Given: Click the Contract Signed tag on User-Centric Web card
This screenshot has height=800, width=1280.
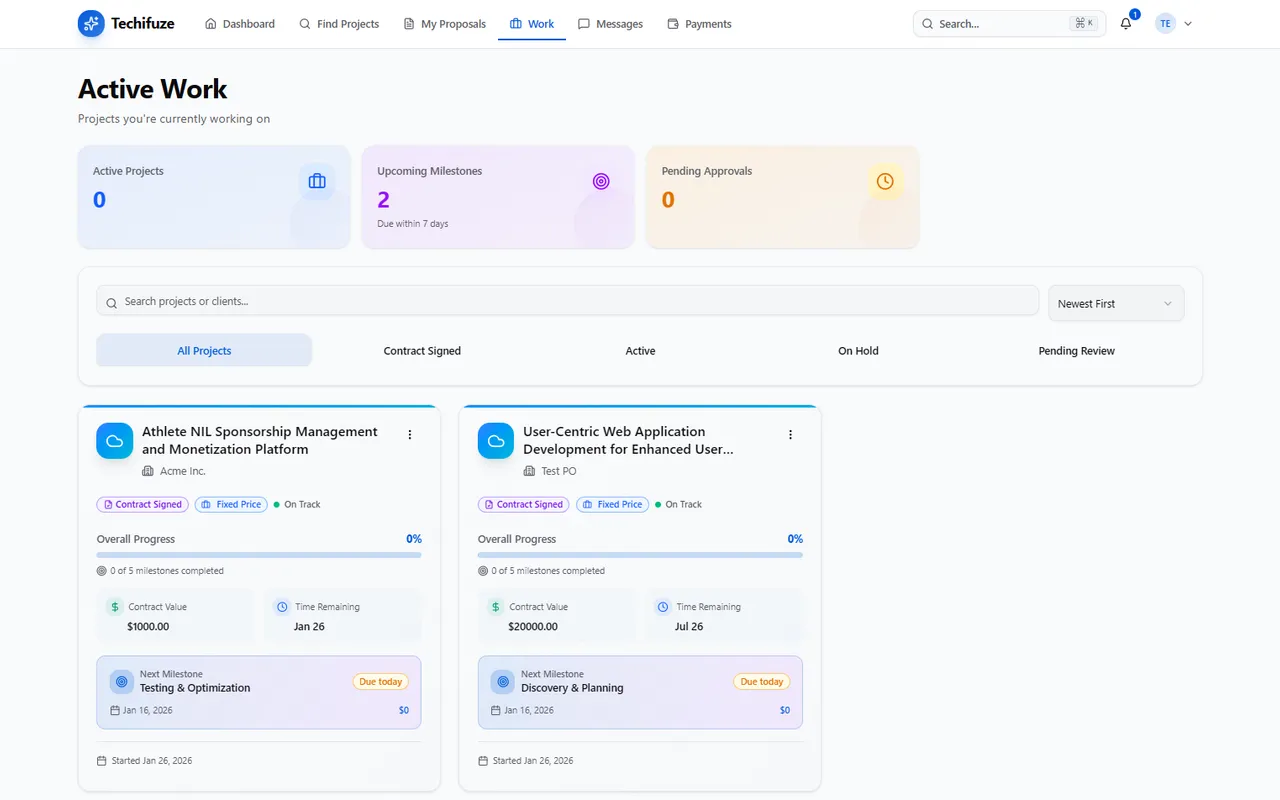Looking at the screenshot, I should [523, 505].
